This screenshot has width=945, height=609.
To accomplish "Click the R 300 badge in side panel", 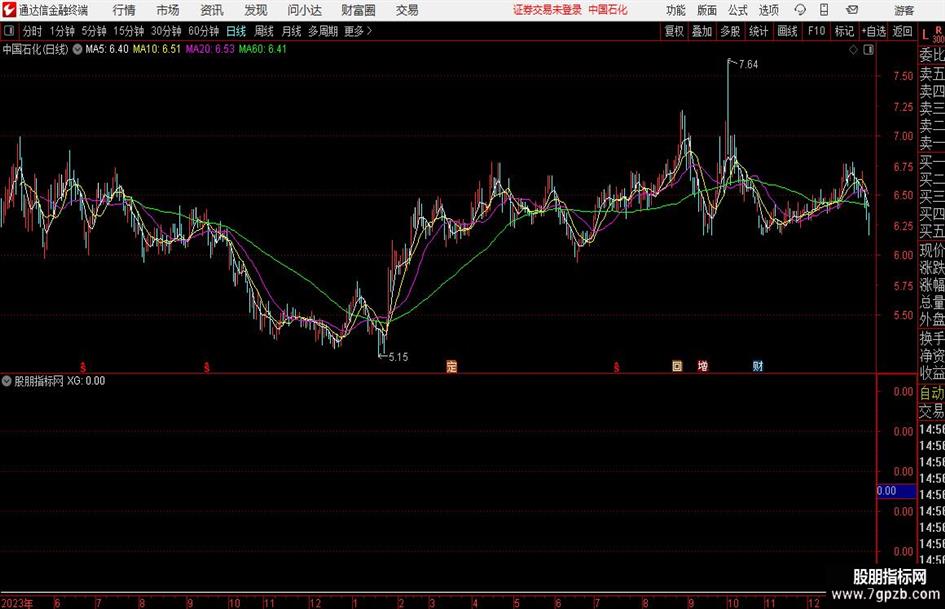I will click(938, 35).
